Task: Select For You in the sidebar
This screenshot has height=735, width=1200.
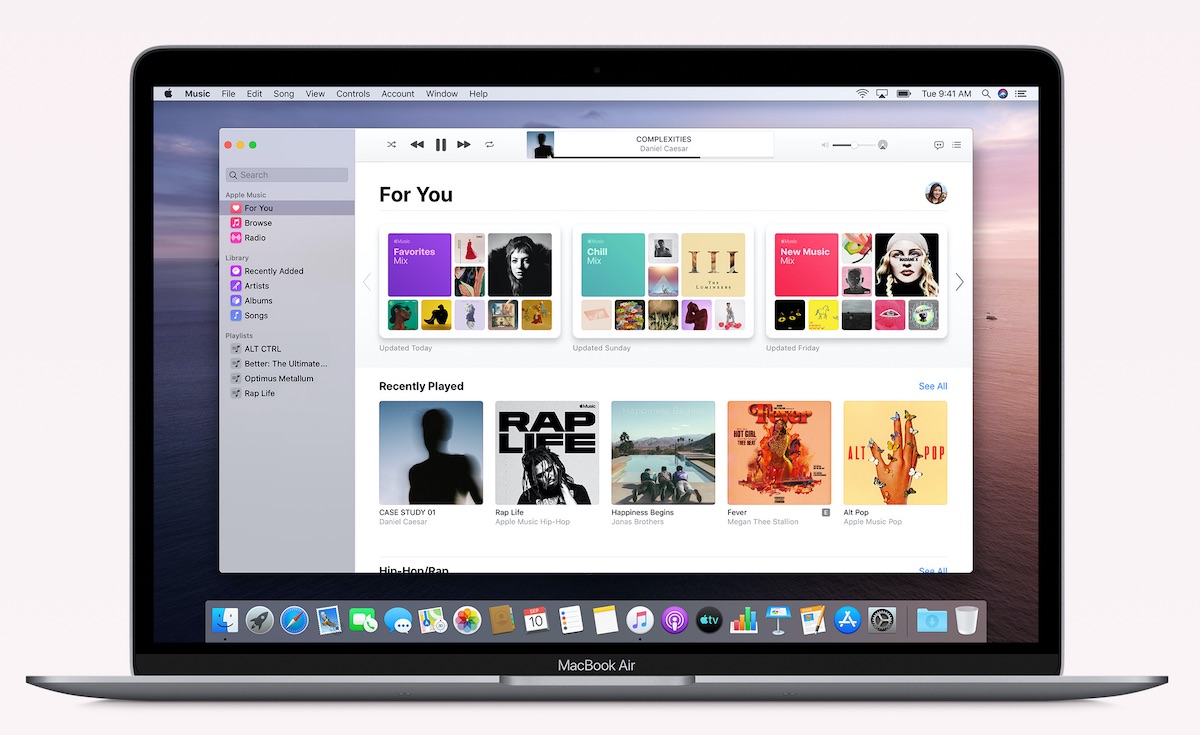Action: click(x=287, y=208)
